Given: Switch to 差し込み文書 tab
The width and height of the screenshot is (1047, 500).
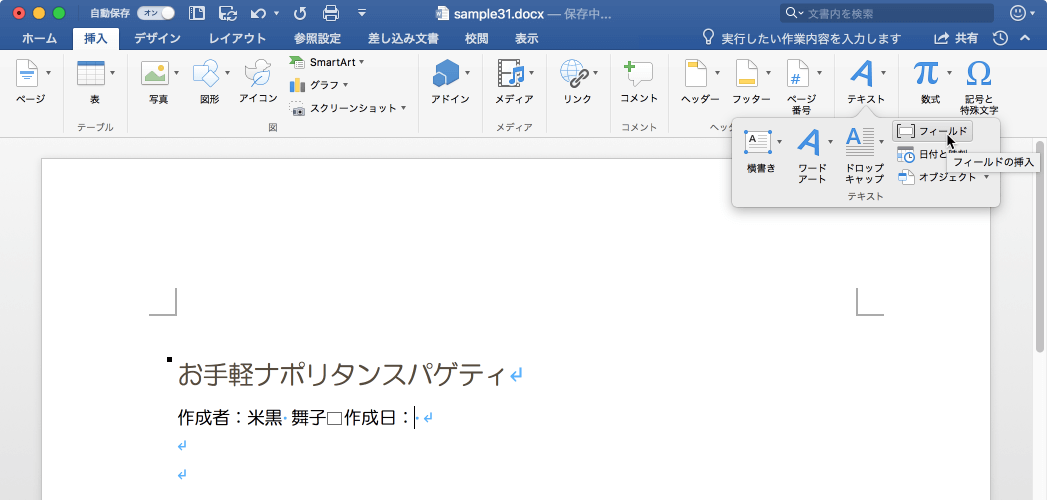Looking at the screenshot, I should coord(403,39).
